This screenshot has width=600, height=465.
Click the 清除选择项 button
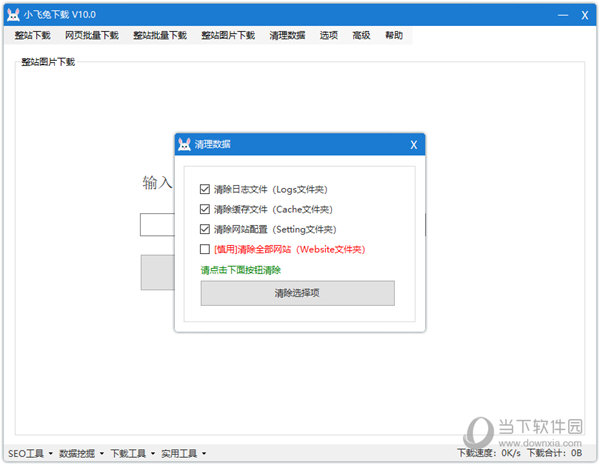(297, 293)
